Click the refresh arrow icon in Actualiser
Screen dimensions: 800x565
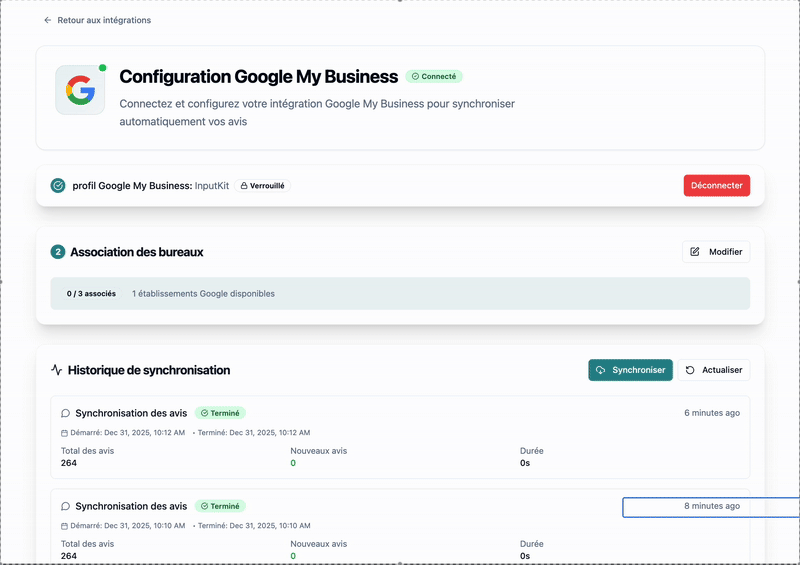point(690,370)
